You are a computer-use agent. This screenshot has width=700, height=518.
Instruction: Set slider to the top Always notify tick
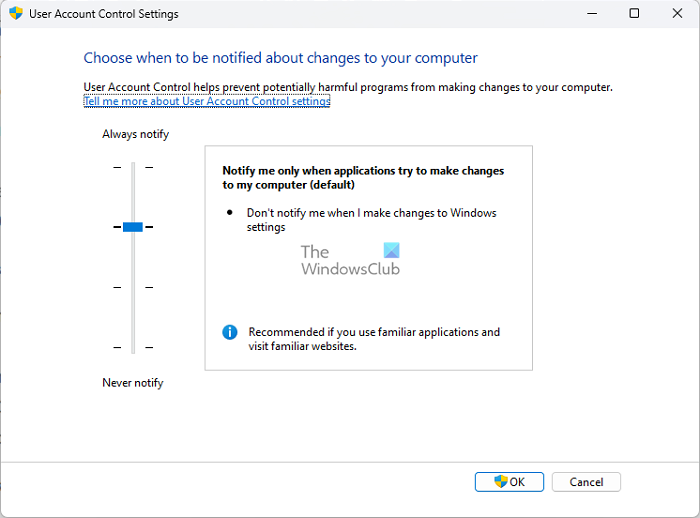(133, 167)
